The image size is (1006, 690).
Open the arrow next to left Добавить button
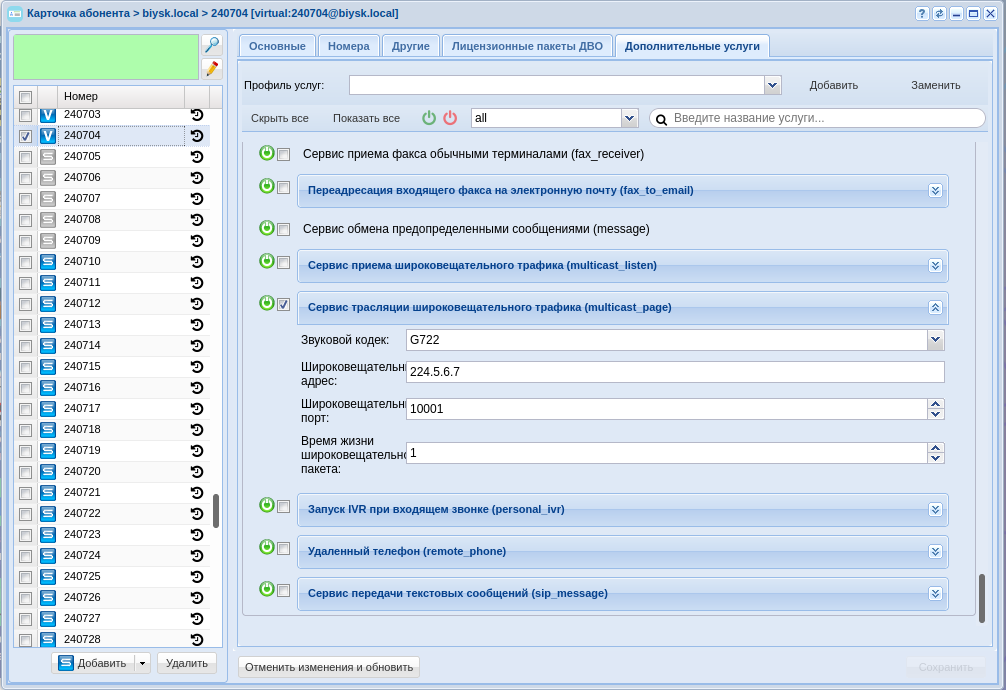tap(142, 663)
